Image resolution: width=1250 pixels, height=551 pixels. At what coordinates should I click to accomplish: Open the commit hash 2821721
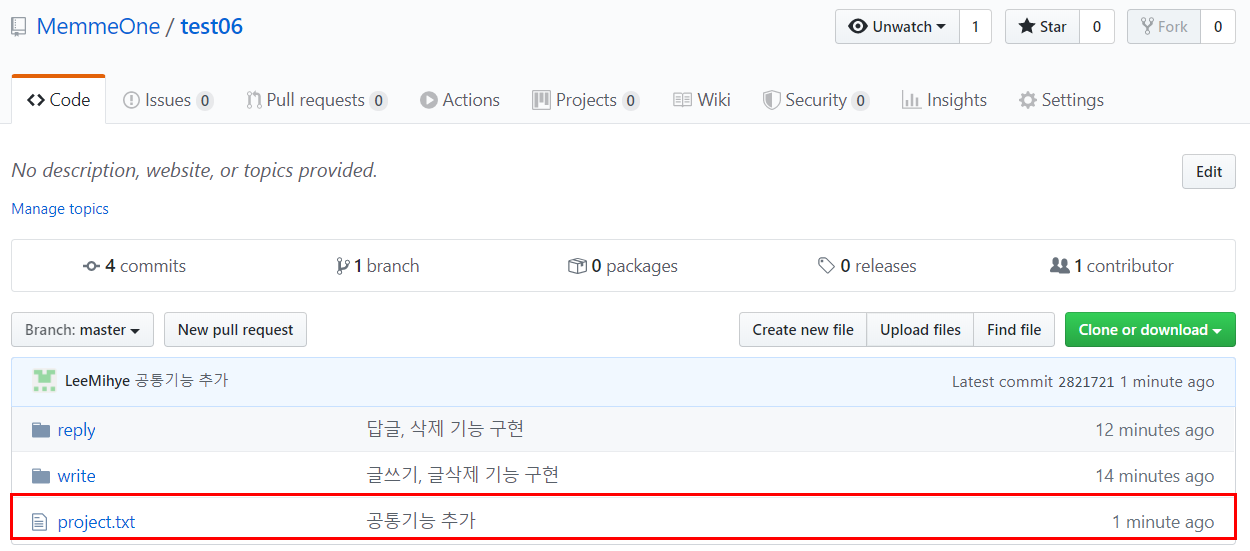(1085, 382)
